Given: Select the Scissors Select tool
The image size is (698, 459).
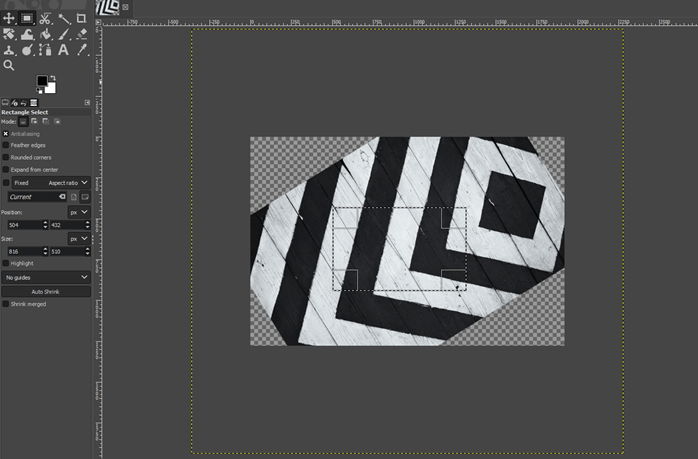Looking at the screenshot, I should (45, 18).
